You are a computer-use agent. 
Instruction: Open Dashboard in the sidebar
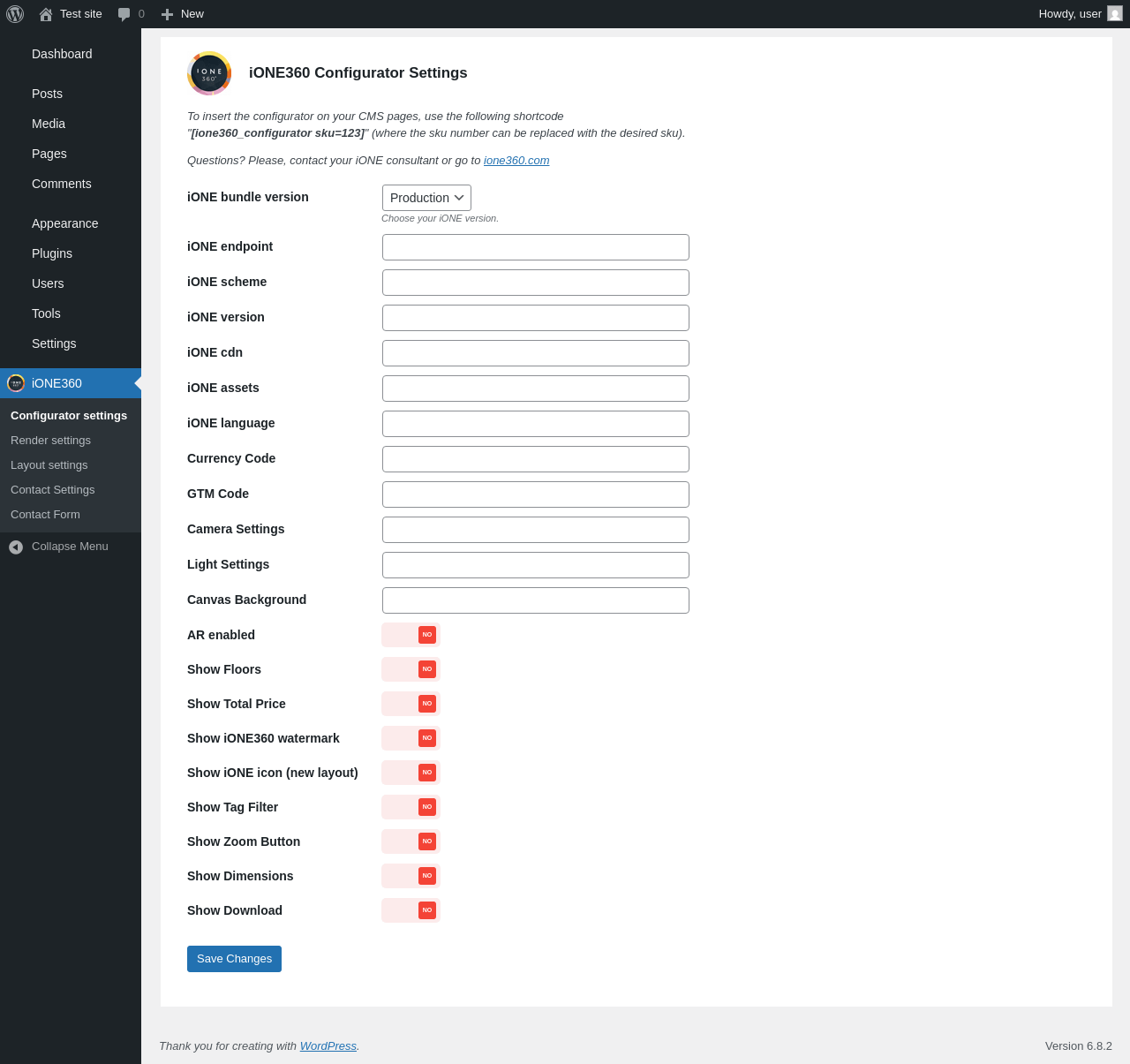pyautogui.click(x=71, y=54)
